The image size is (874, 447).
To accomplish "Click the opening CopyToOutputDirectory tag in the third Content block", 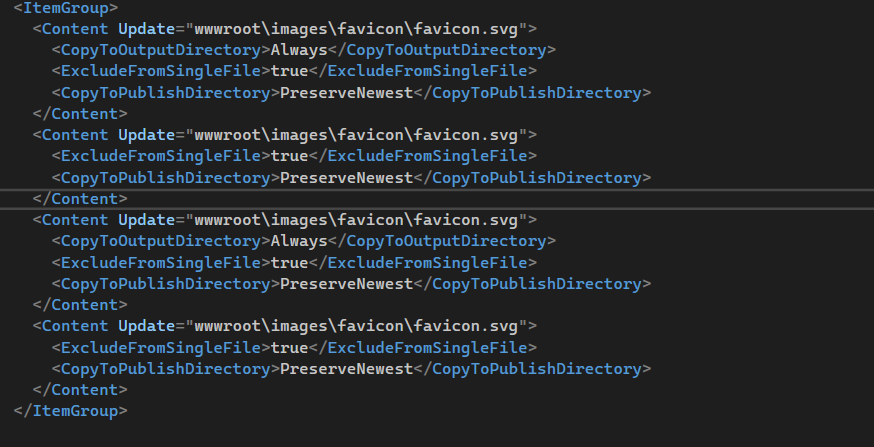I will pos(161,241).
